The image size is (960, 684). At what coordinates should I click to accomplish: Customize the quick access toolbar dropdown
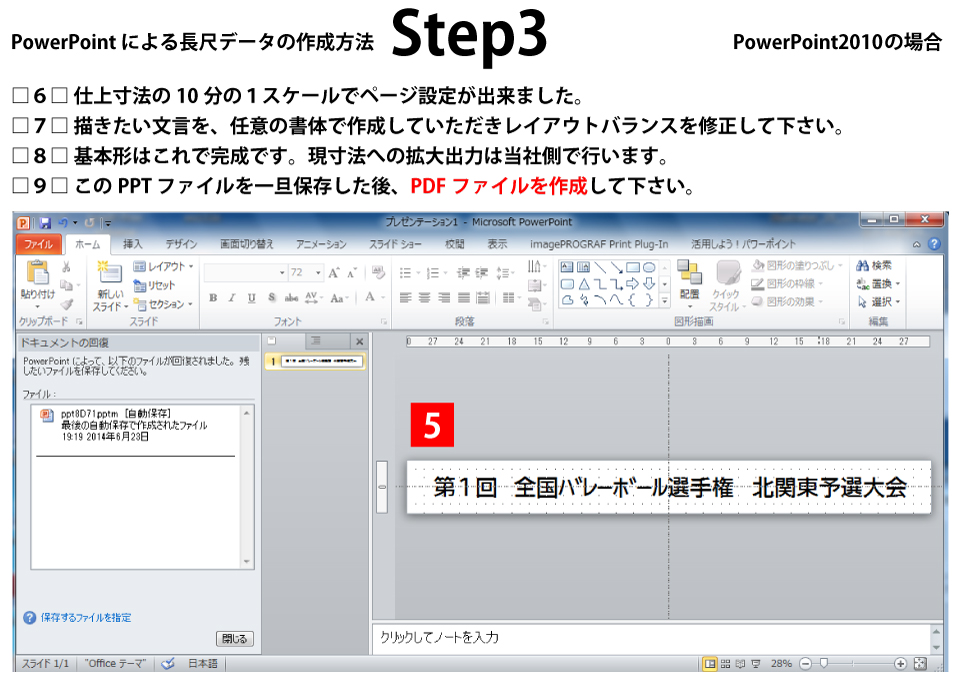point(108,223)
